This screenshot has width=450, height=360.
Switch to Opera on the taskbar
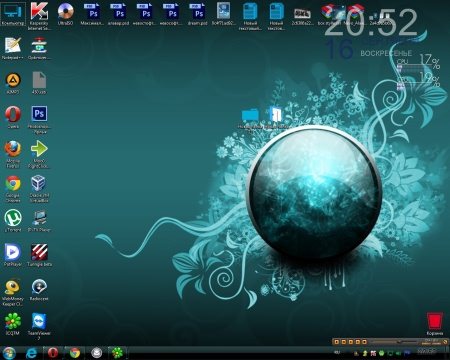click(x=53, y=353)
